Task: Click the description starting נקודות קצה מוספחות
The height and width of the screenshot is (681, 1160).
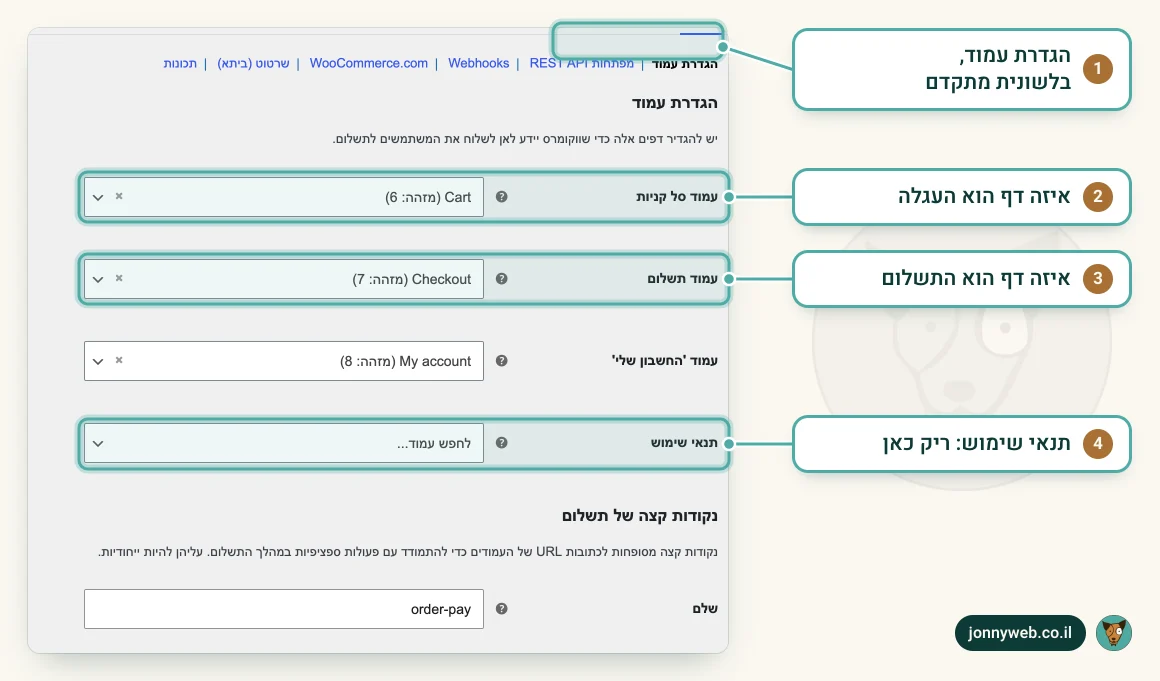Action: [x=408, y=552]
